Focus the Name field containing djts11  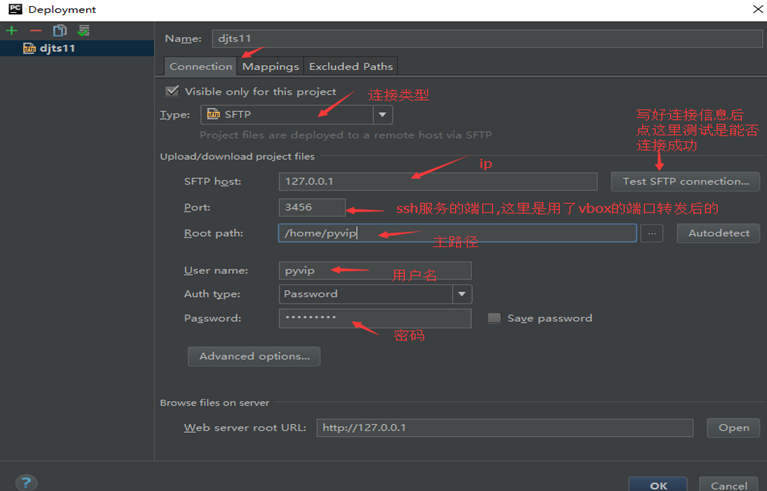tap(487, 39)
